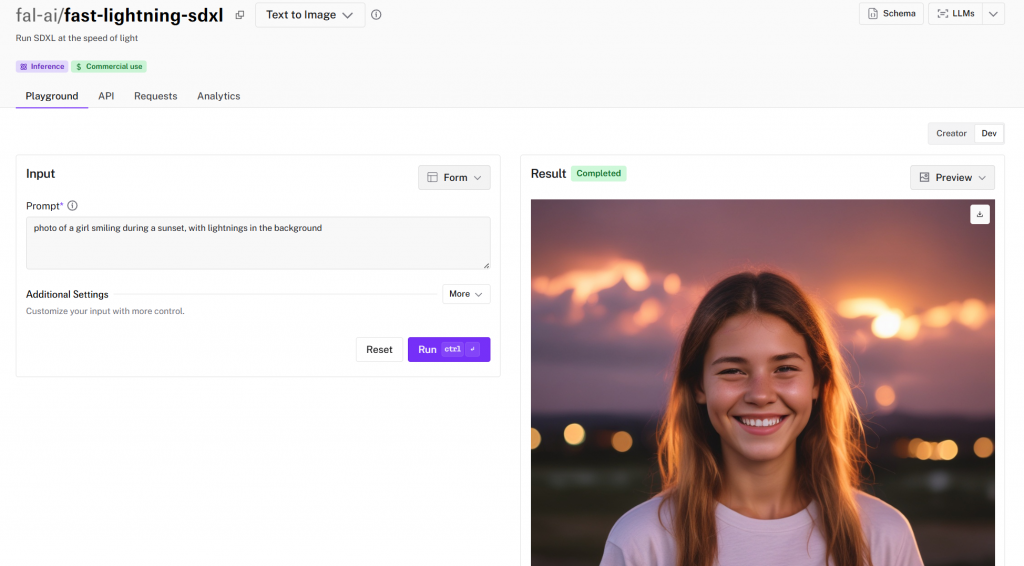Image resolution: width=1024 pixels, height=566 pixels.
Task: Expand the arrow next to LLMs
Action: pyautogui.click(x=993, y=14)
